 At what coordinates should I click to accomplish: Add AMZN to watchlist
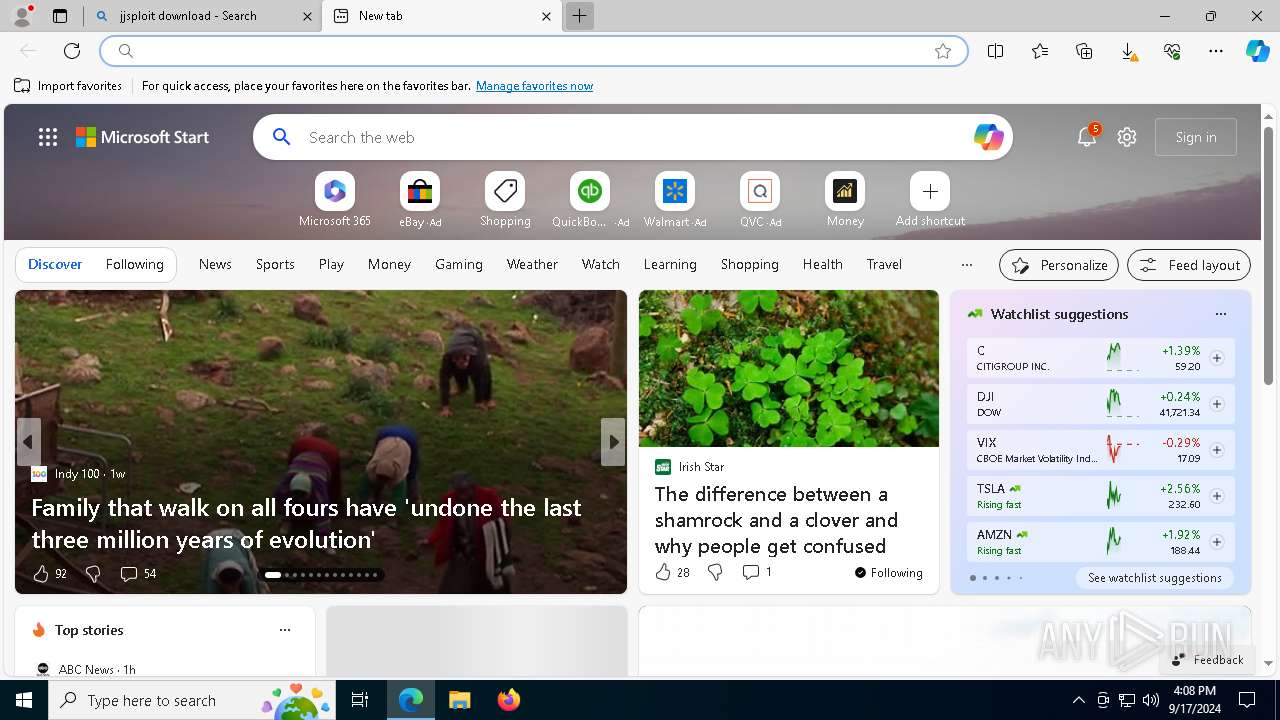point(1217,542)
